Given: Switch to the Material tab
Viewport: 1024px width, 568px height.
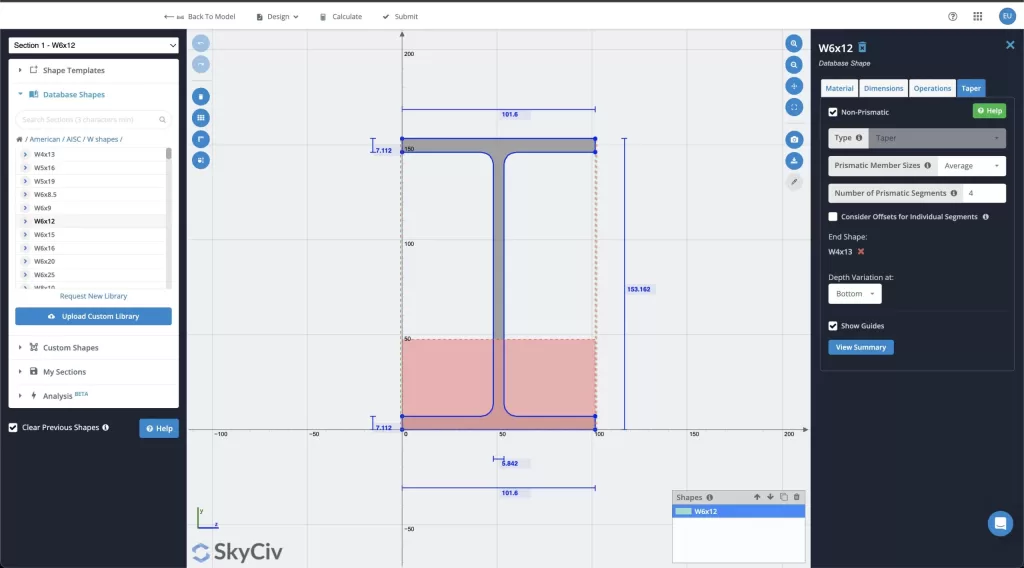Looking at the screenshot, I should pyautogui.click(x=839, y=88).
